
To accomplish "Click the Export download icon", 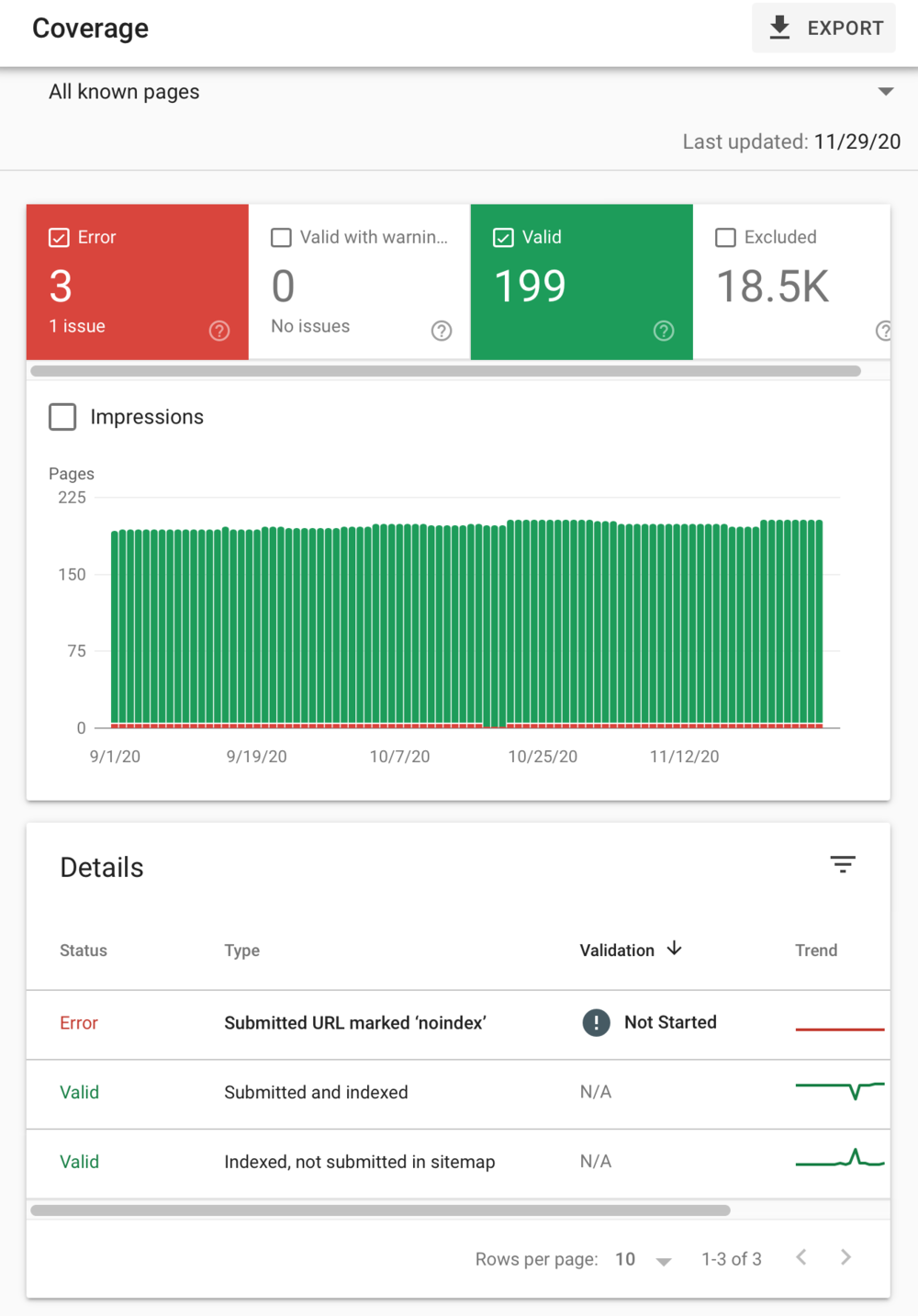I will (x=779, y=28).
